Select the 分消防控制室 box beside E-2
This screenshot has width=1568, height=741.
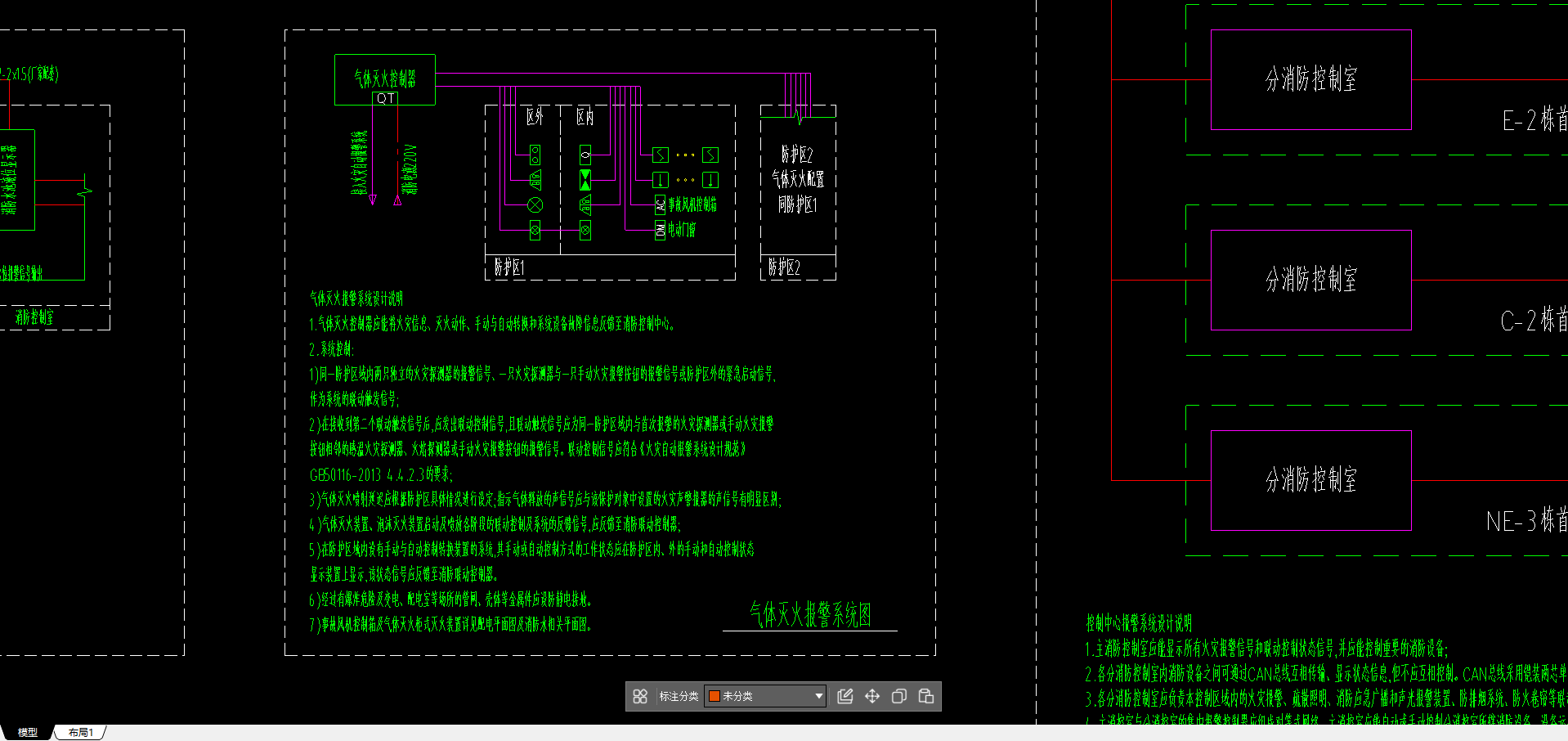(1311, 79)
